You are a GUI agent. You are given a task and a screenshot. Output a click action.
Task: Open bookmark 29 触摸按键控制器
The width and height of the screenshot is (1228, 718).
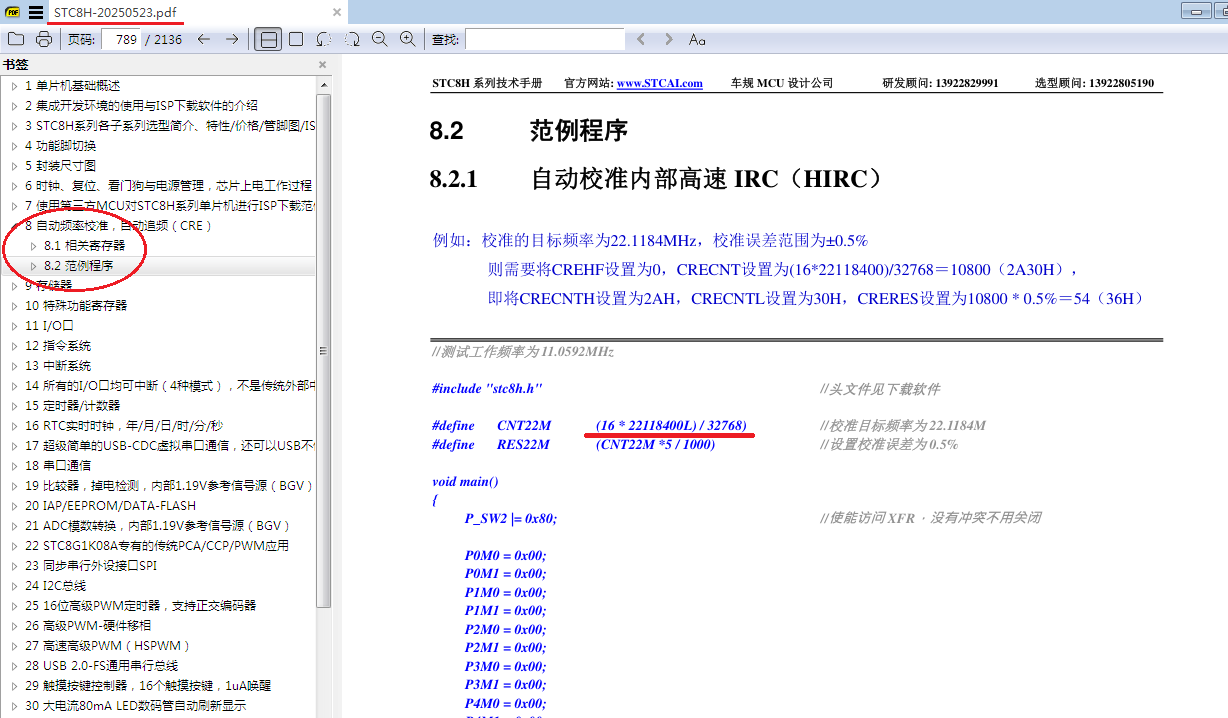click(x=149, y=685)
